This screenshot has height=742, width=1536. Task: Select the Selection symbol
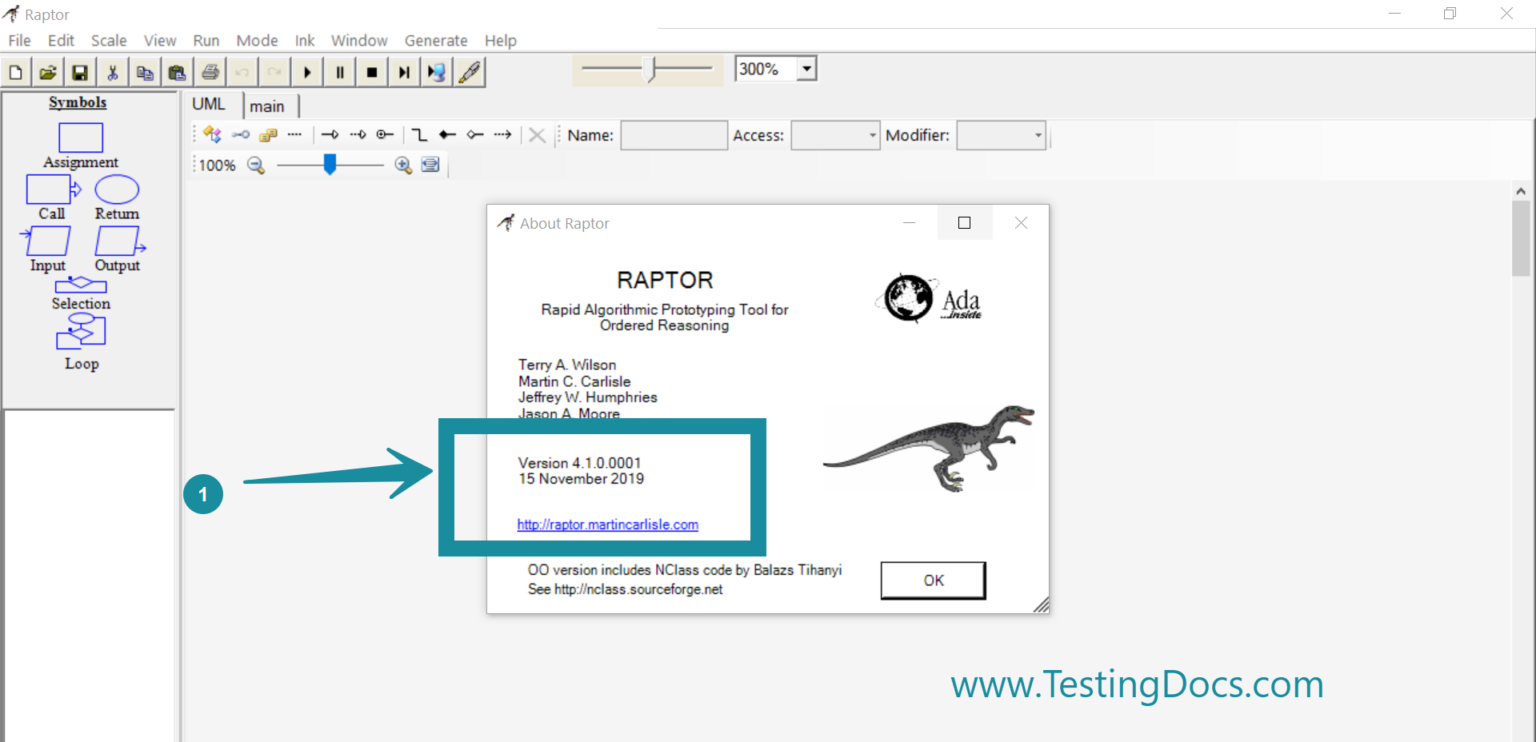pyautogui.click(x=80, y=285)
